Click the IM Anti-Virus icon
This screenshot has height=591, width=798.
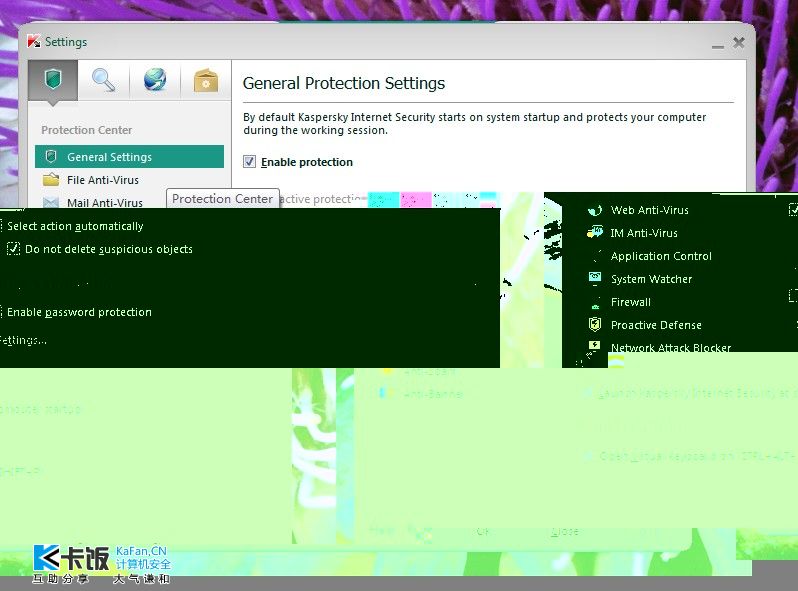pos(594,233)
